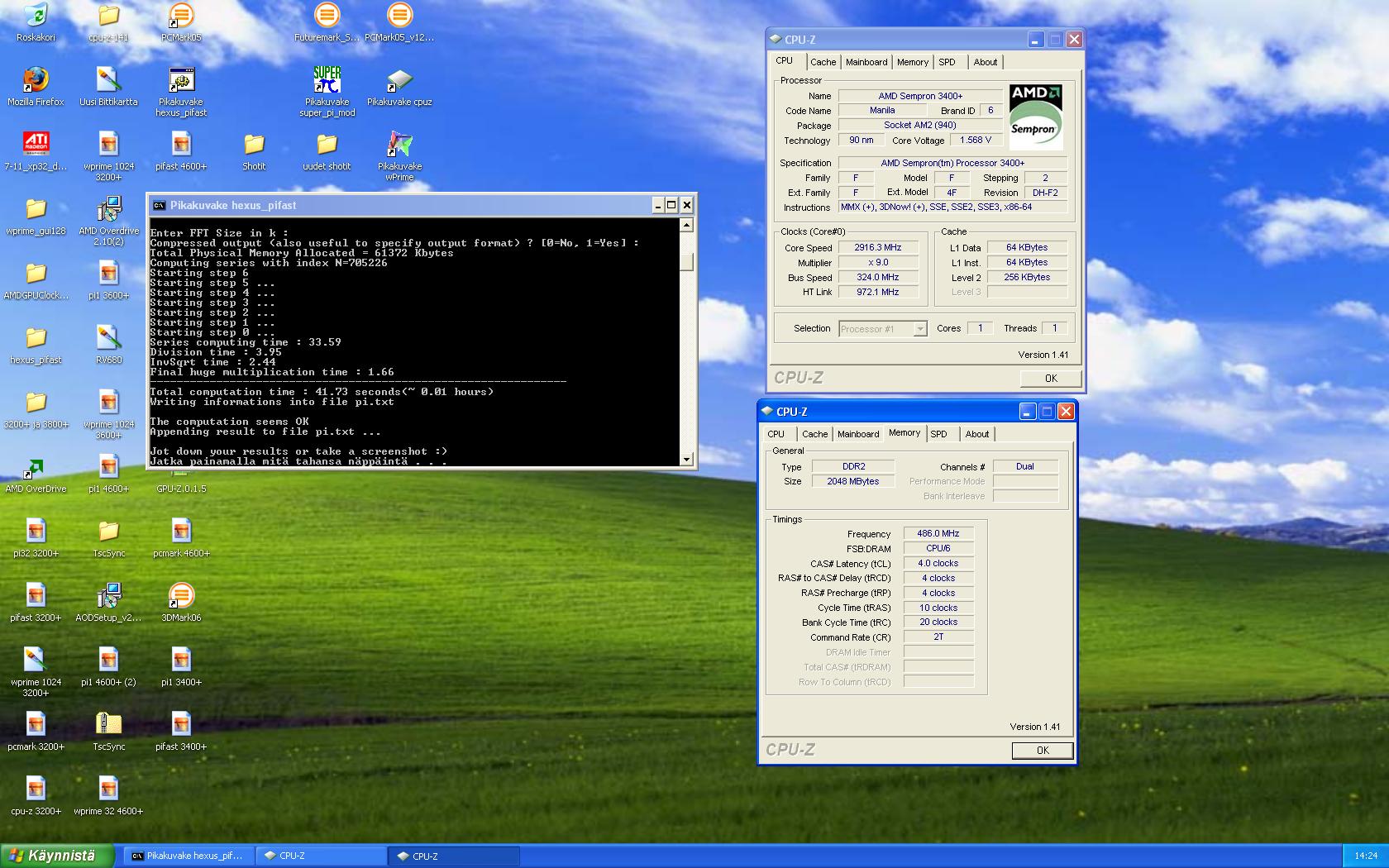Open About tab in upper CPU-Z window
1389x868 pixels.
coord(986,62)
